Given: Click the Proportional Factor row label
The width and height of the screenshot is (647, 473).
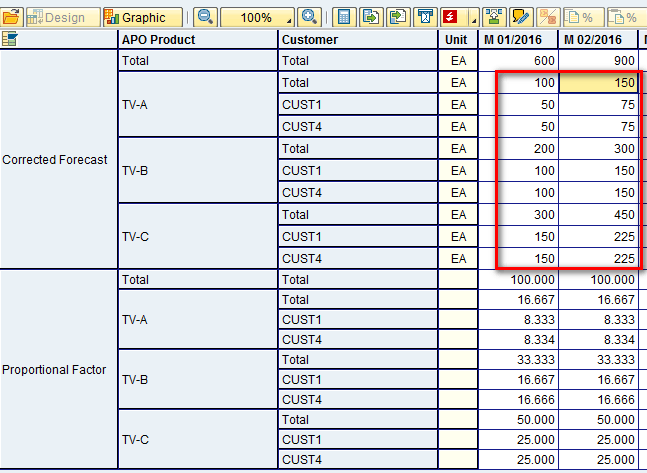Looking at the screenshot, I should pos(59,369).
